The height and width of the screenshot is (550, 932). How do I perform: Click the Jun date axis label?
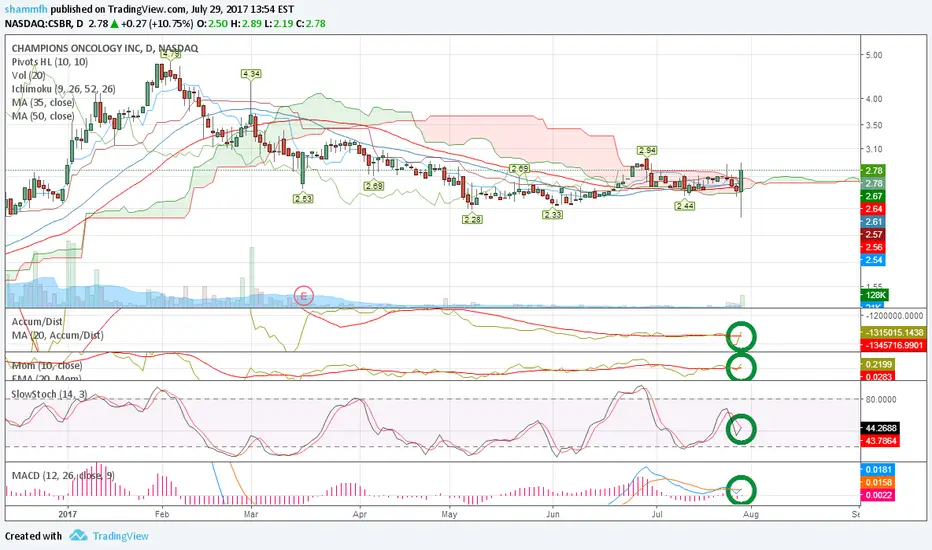553,514
